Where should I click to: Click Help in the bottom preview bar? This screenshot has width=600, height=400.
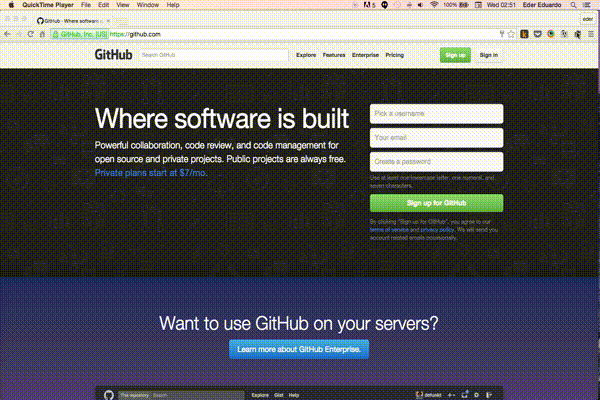click(x=293, y=395)
